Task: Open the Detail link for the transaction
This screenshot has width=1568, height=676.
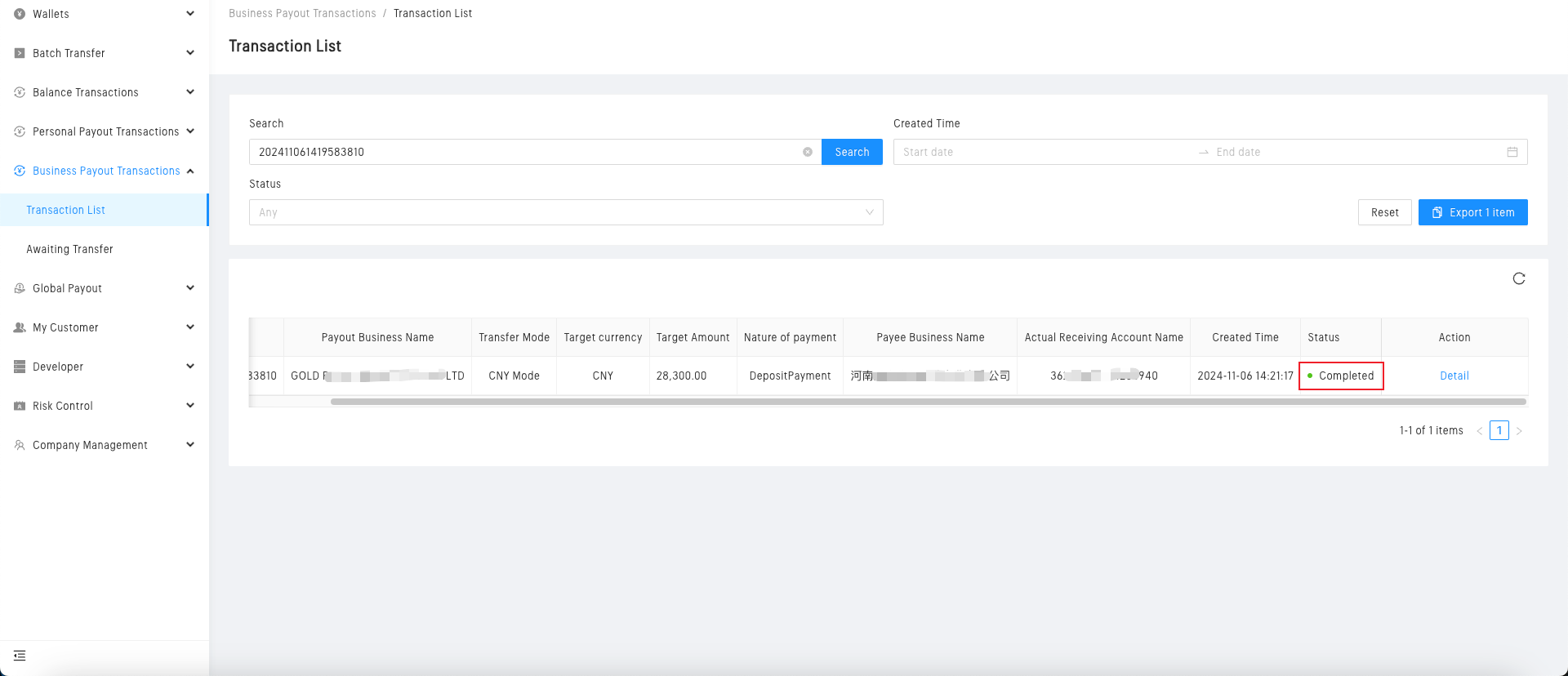Action: click(x=1454, y=376)
